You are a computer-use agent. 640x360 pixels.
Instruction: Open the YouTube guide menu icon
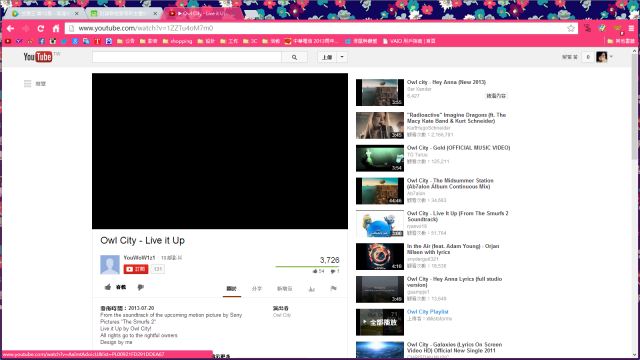coord(27,84)
